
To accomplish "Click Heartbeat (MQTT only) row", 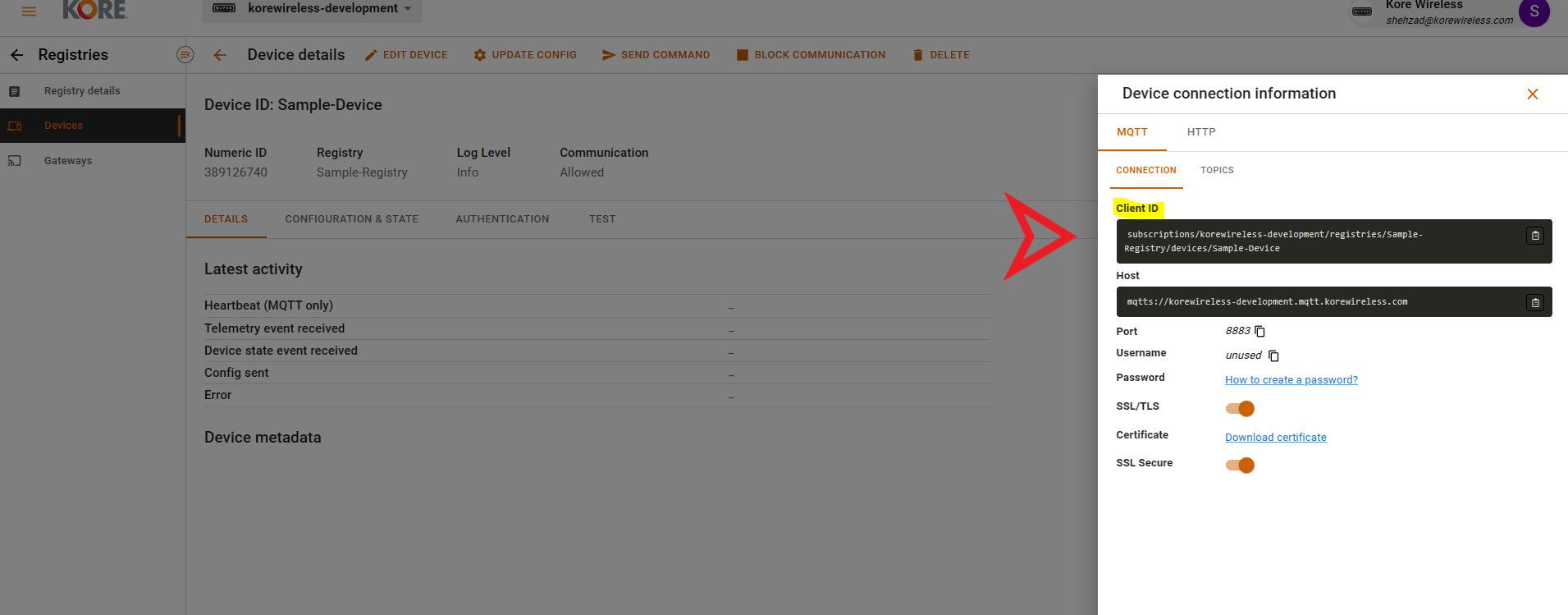I will point(597,305).
